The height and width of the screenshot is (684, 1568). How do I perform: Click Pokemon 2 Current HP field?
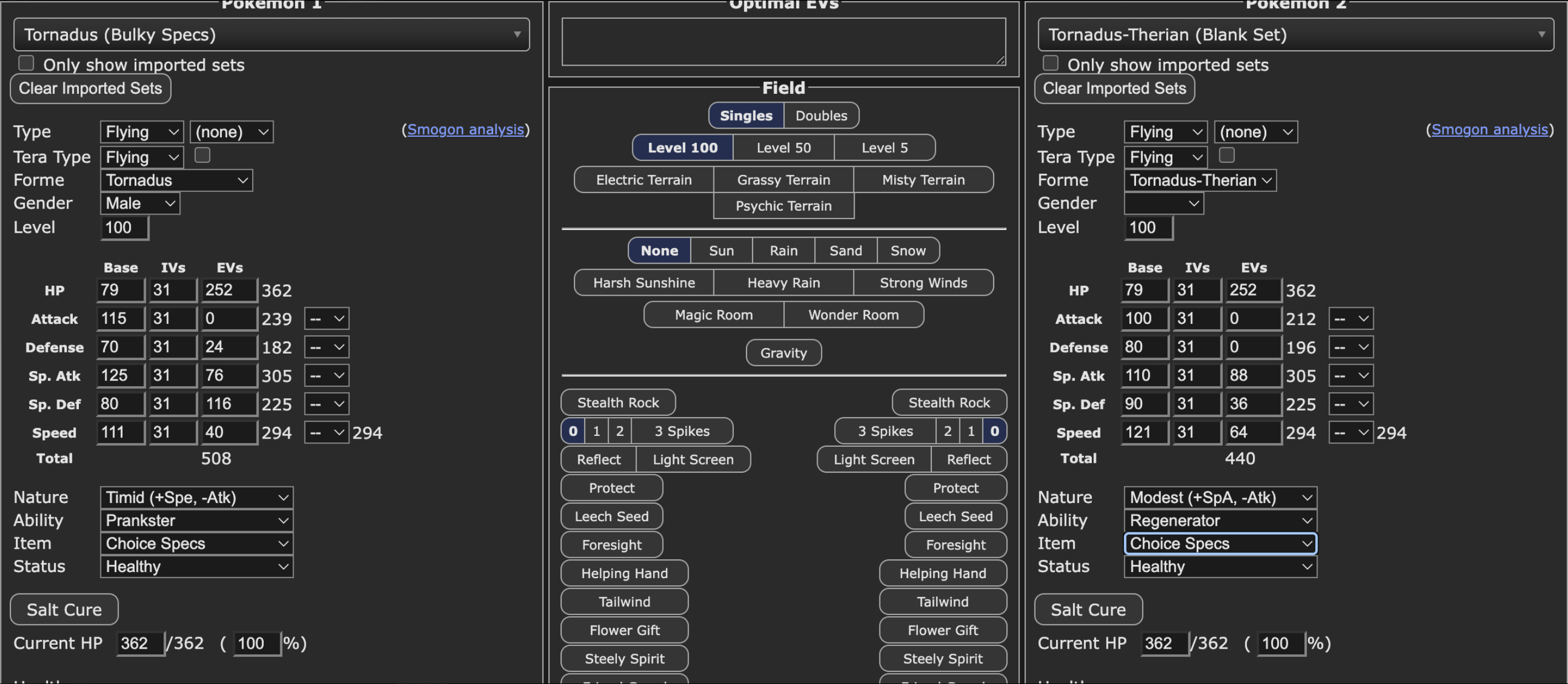pyautogui.click(x=1165, y=644)
